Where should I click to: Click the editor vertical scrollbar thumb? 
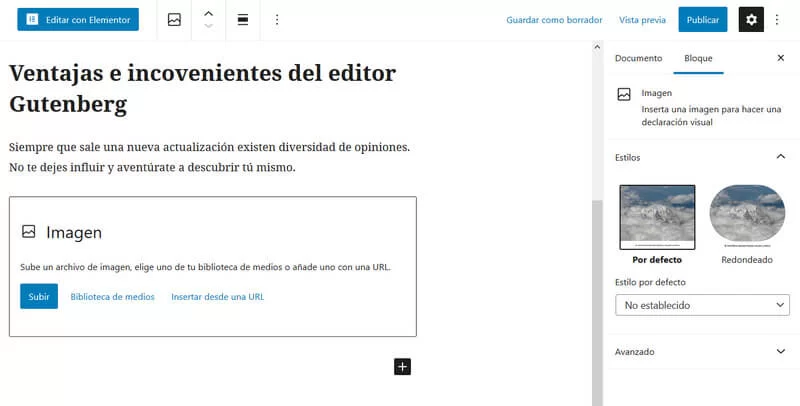pos(597,303)
